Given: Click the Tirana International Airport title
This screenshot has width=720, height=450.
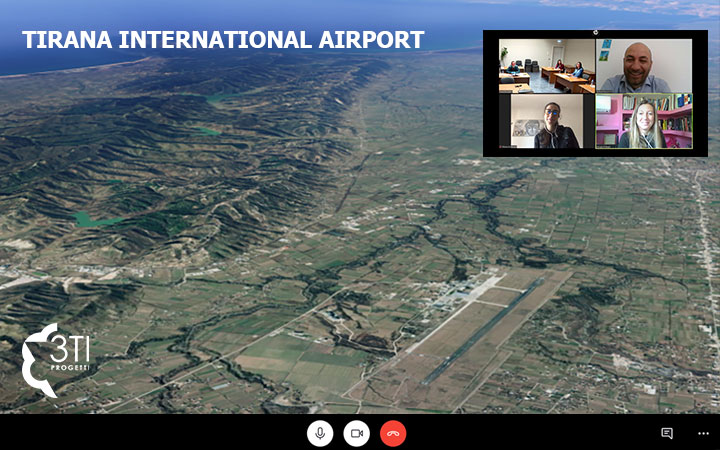Looking at the screenshot, I should 223,40.
